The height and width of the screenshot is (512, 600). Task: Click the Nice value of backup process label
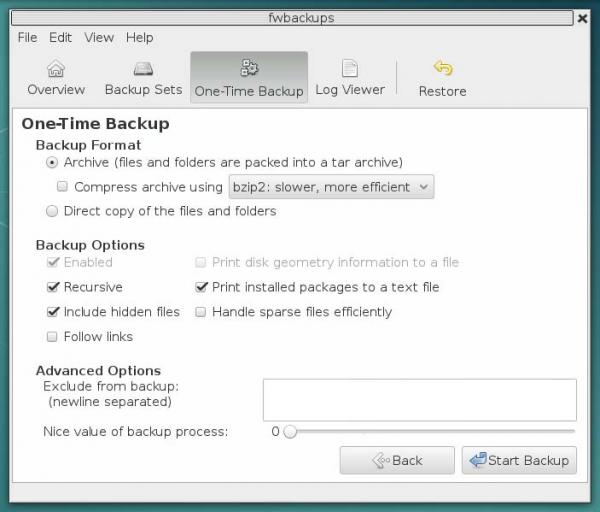pos(135,432)
